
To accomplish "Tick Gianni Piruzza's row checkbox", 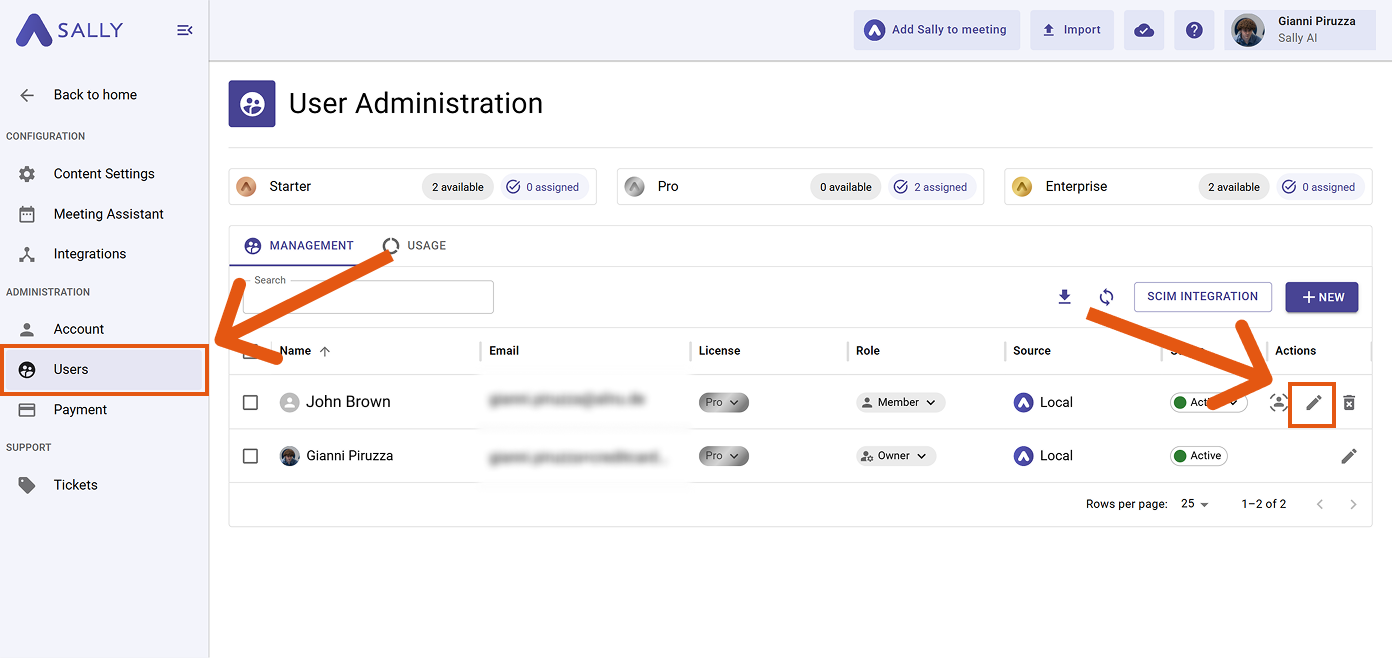I will pos(251,456).
